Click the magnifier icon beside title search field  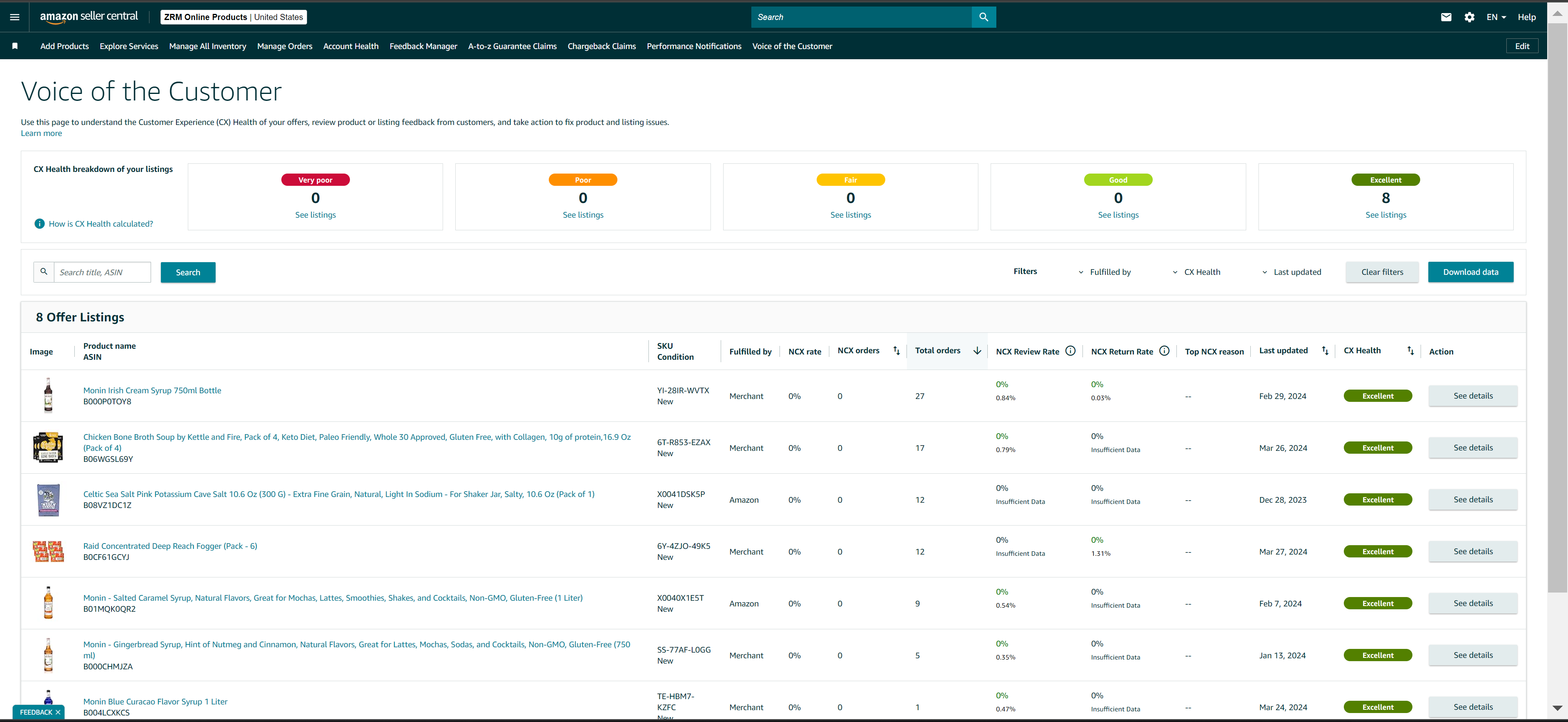(44, 272)
